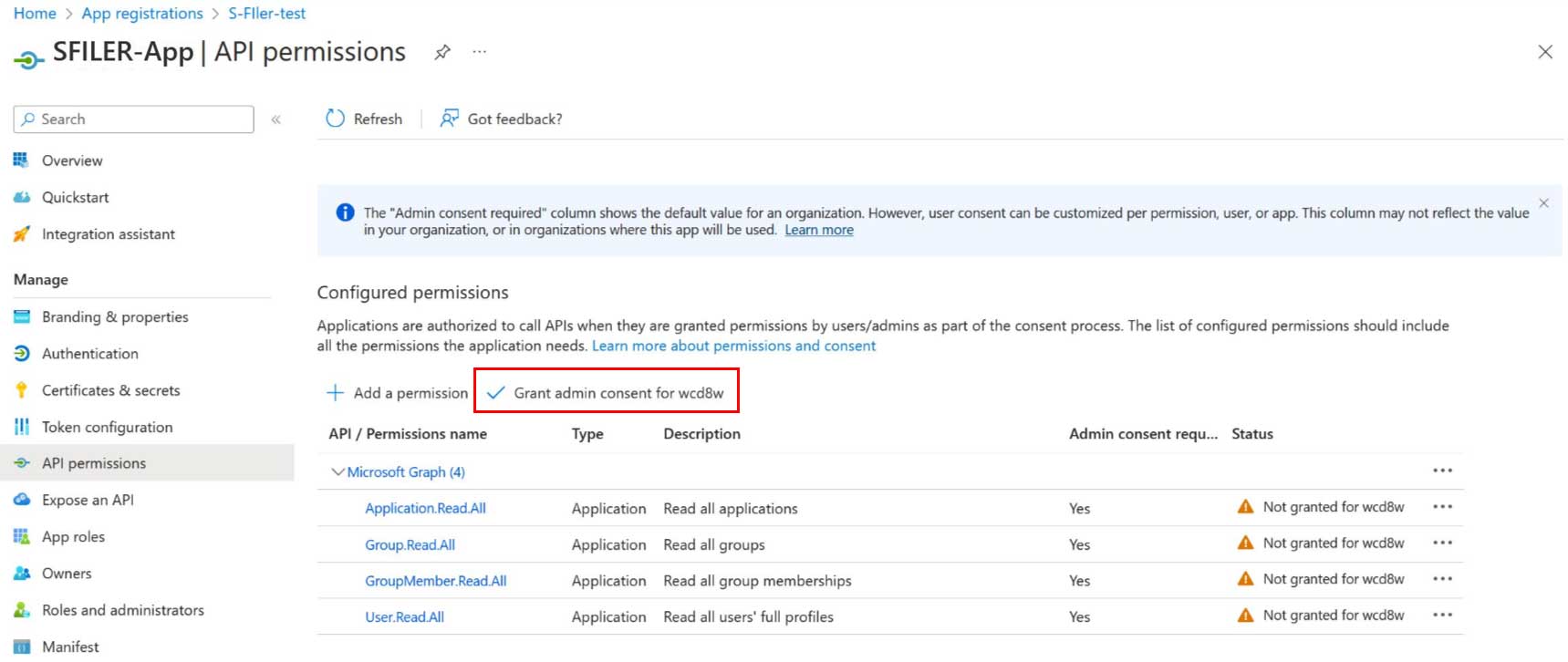Viewport: 1568px width, 662px height.
Task: Open the Group.Read.All permission link
Action: click(x=410, y=544)
